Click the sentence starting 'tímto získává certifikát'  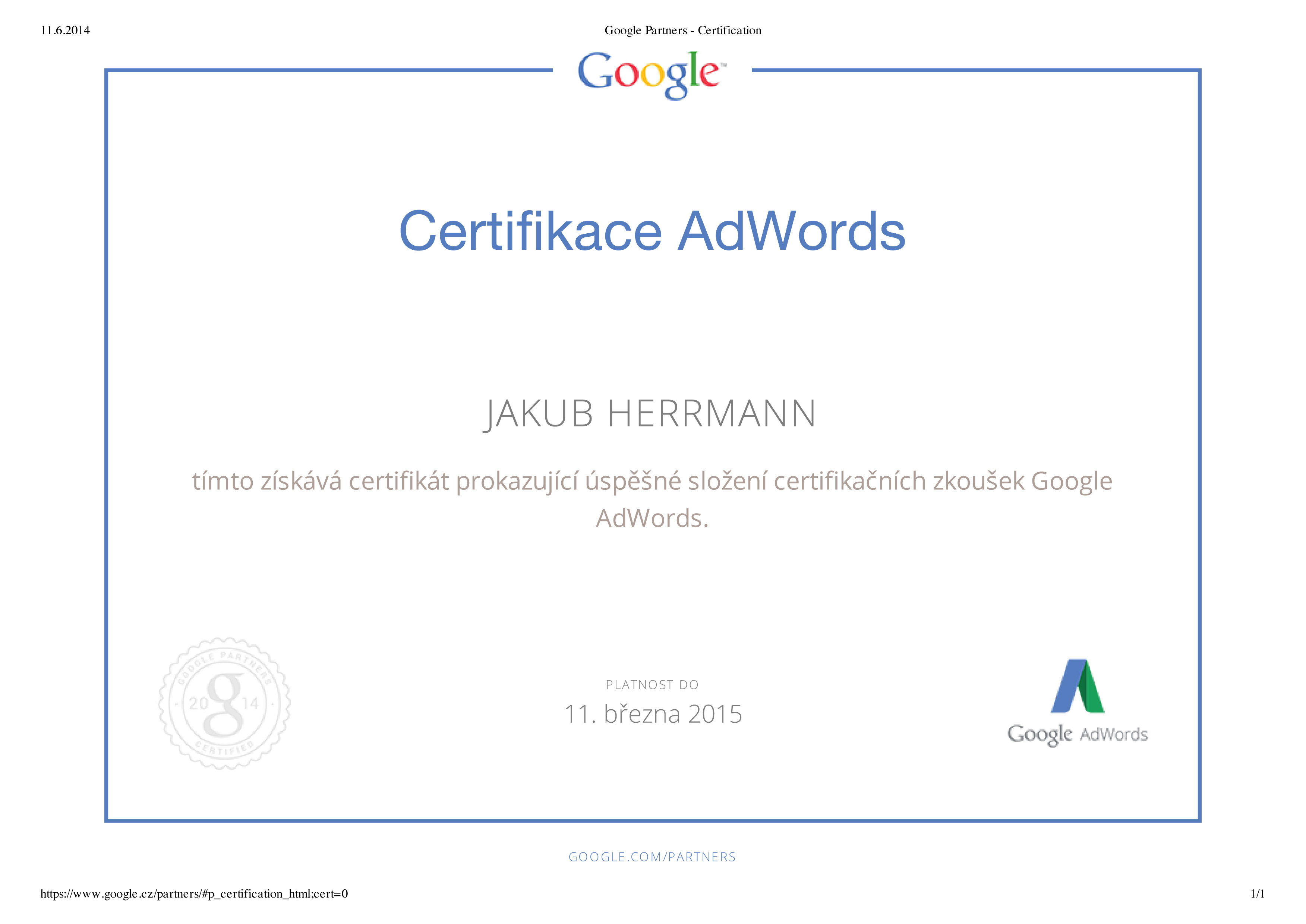point(652,499)
